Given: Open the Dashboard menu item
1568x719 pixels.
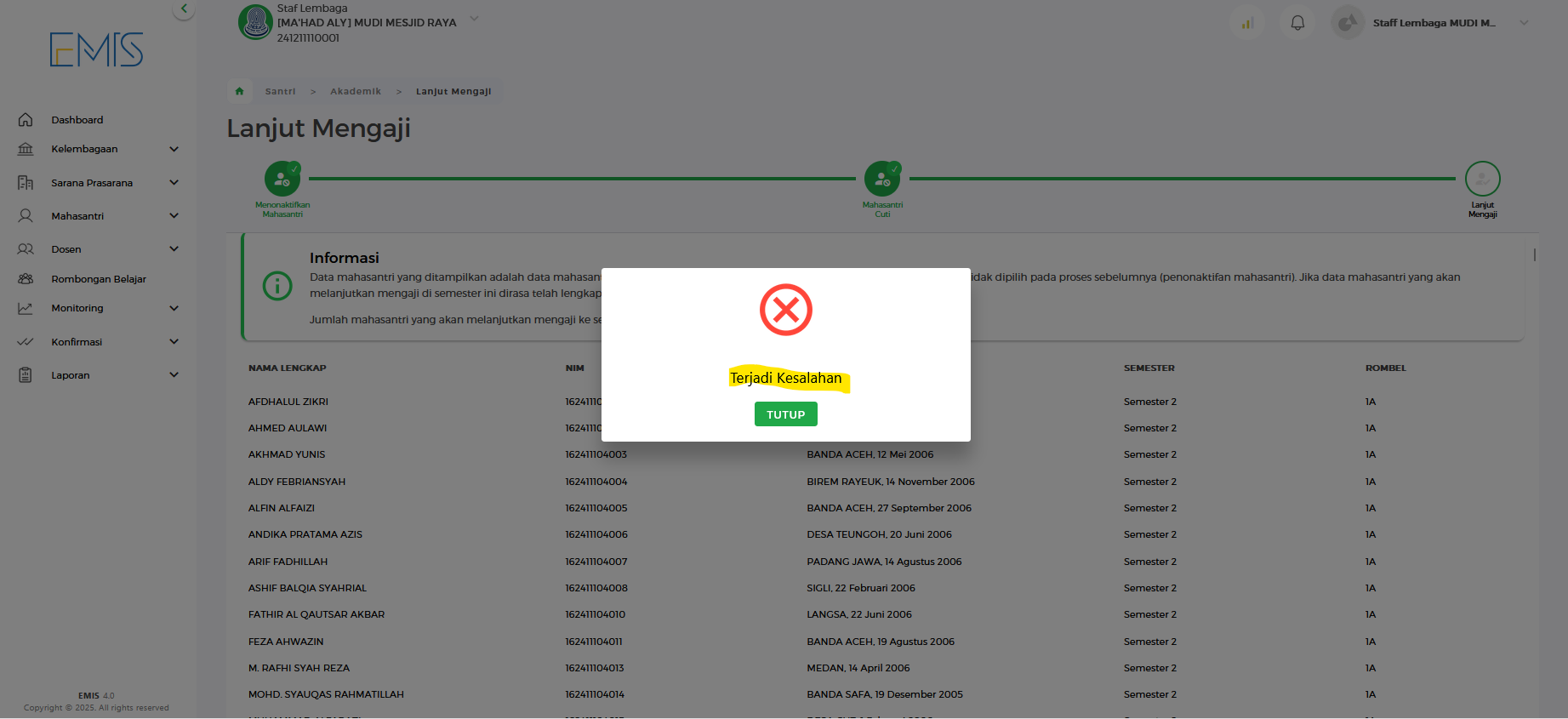Looking at the screenshot, I should (x=77, y=120).
